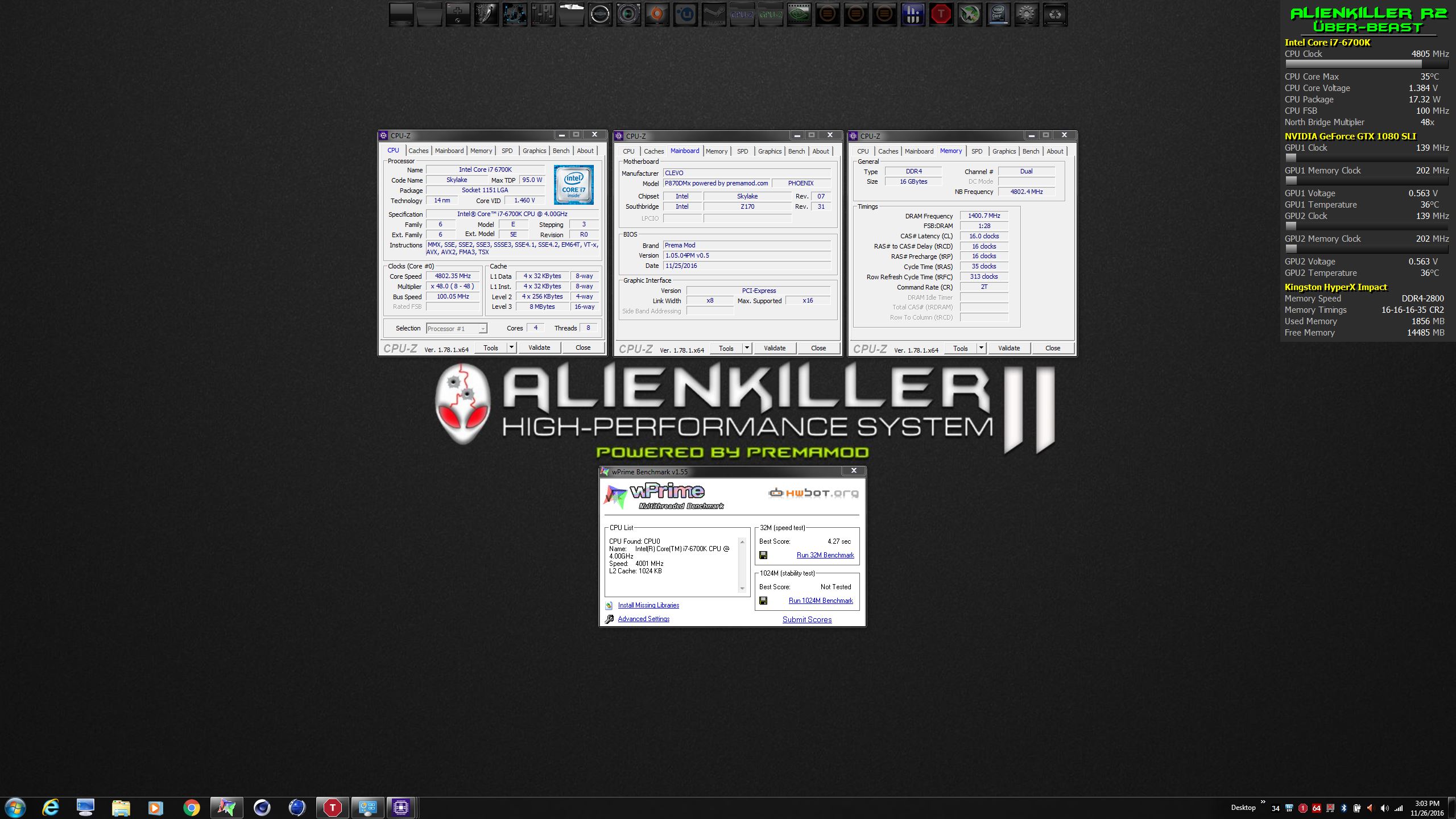Save the 1024M score with floppy icon
This screenshot has height=819, width=1456.
763,601
